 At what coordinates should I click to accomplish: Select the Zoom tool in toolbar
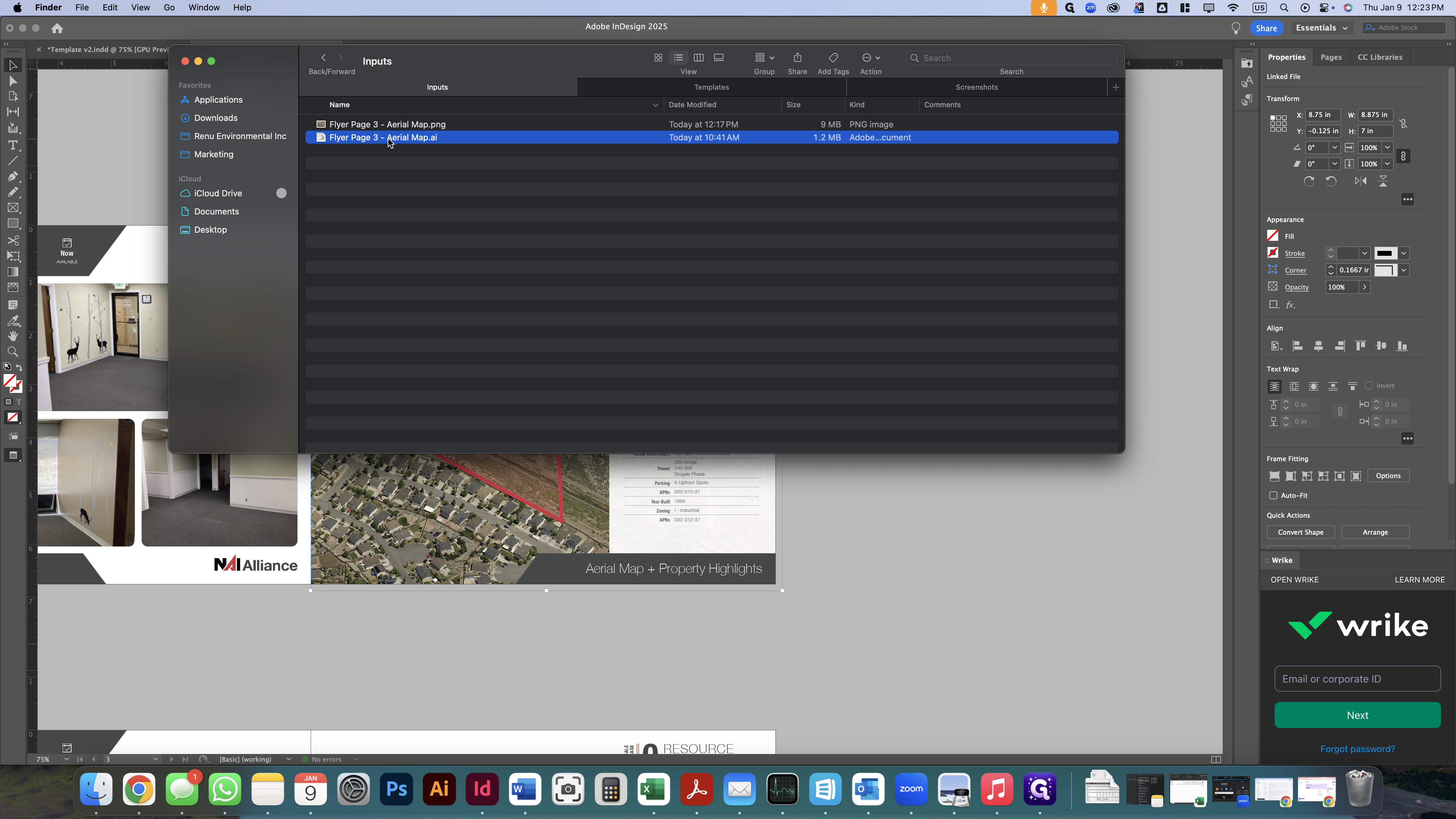13,352
